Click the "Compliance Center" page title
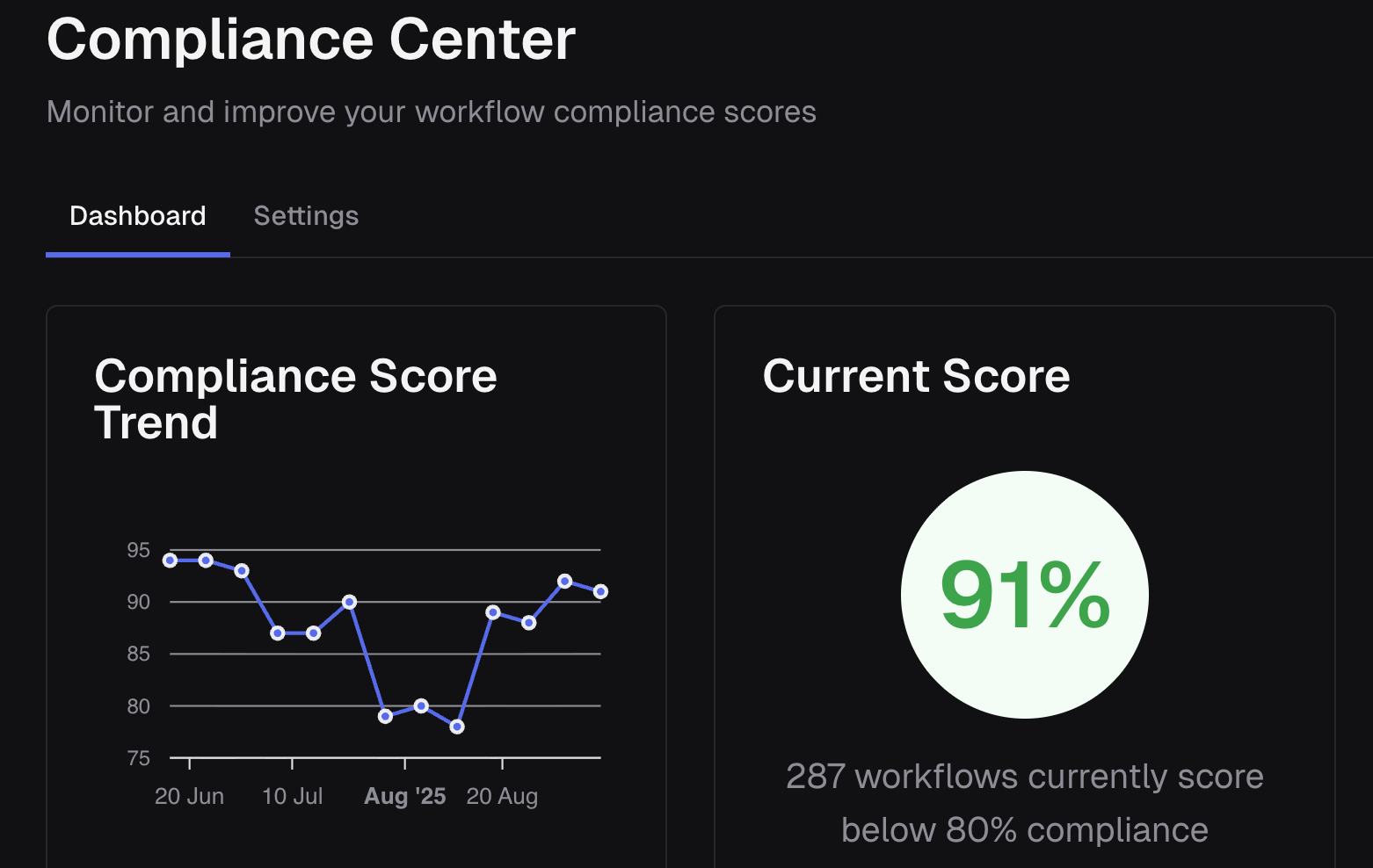 click(311, 40)
